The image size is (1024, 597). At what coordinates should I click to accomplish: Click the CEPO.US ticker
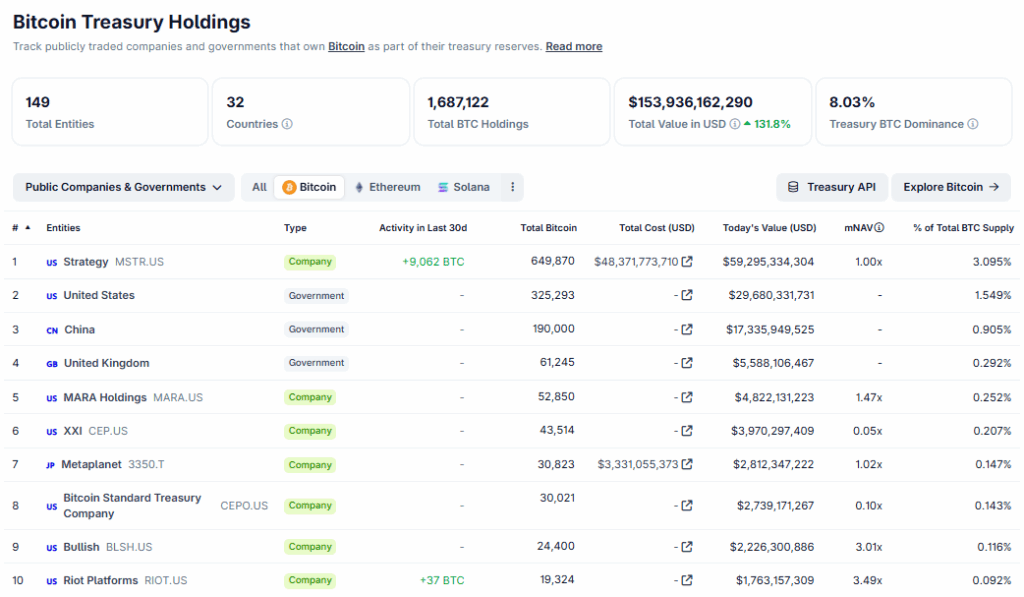(x=244, y=506)
